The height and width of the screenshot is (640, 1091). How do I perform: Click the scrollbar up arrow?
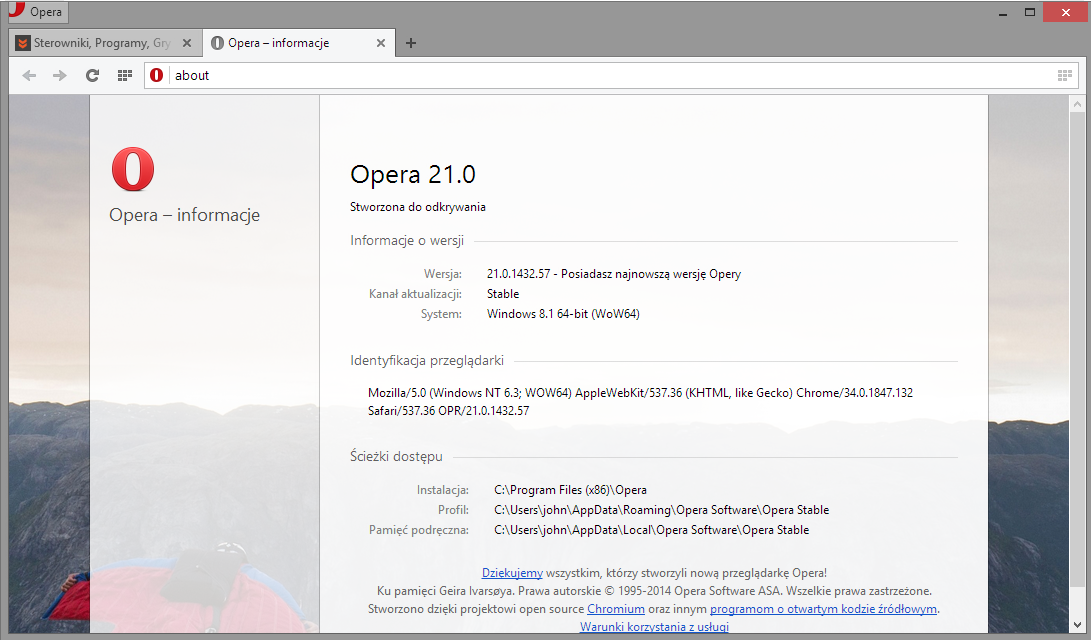(x=1077, y=104)
